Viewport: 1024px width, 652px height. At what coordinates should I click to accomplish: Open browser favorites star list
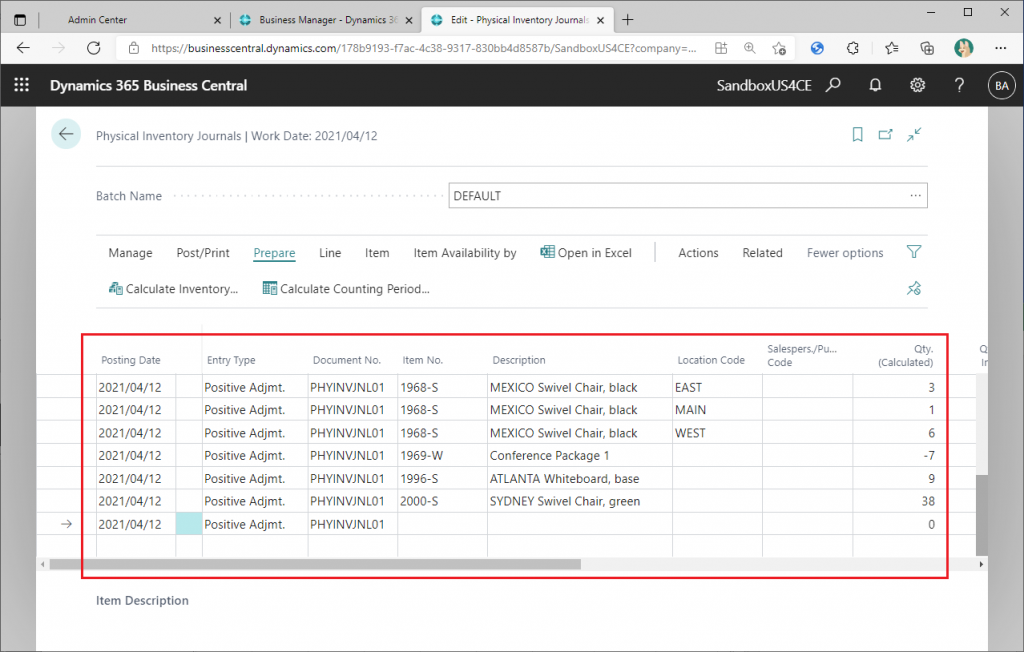(891, 48)
